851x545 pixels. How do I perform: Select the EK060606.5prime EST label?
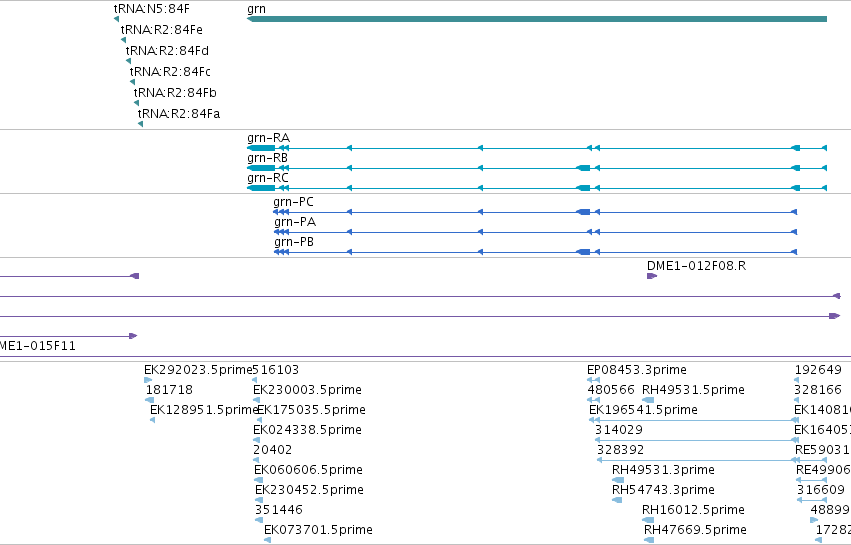(308, 470)
